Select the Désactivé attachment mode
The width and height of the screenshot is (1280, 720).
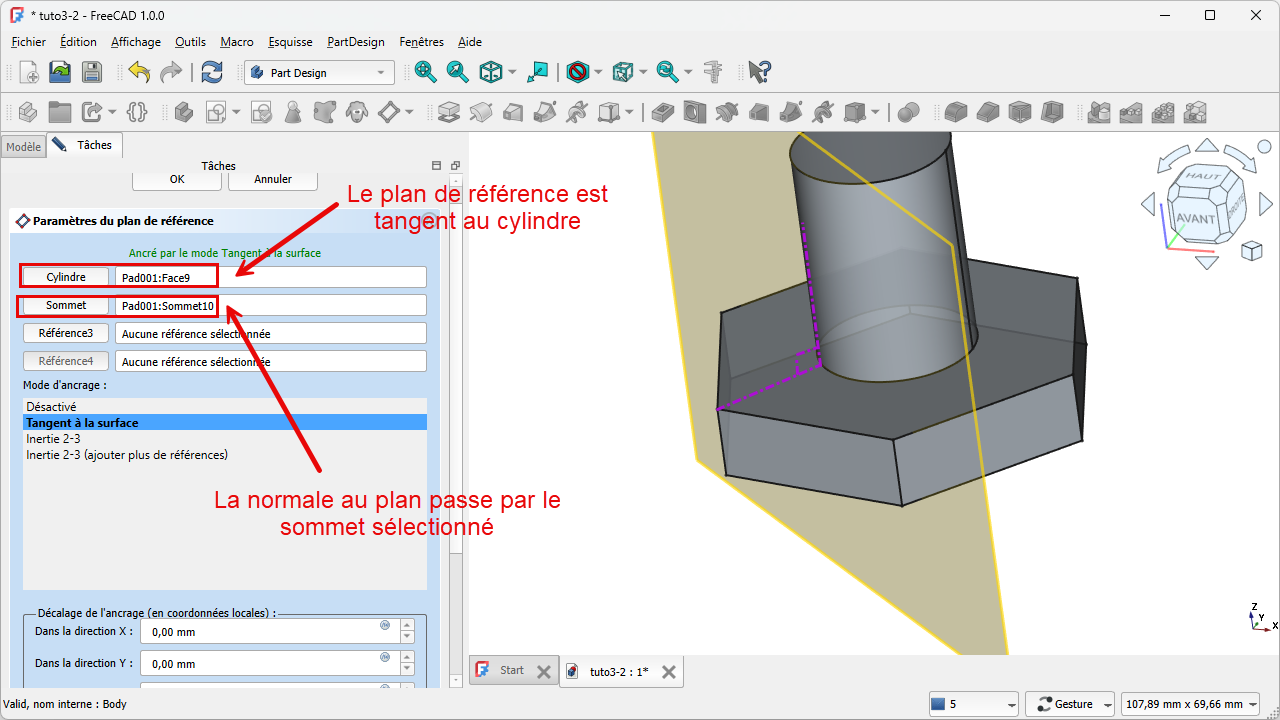pos(51,407)
